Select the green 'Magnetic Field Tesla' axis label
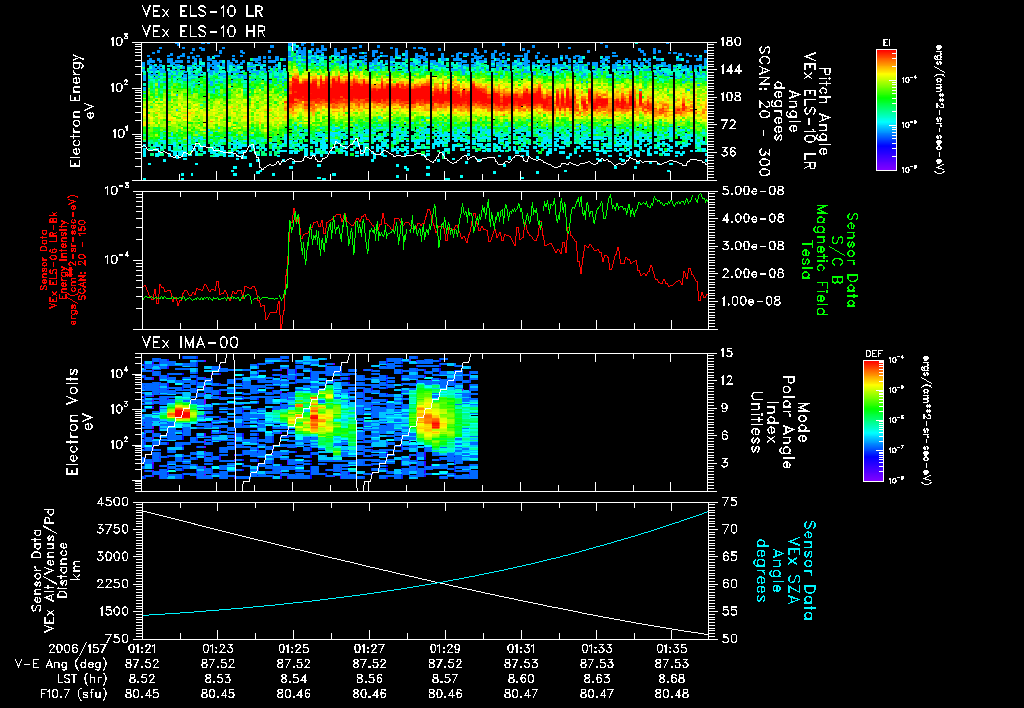The image size is (1024, 708). click(814, 260)
